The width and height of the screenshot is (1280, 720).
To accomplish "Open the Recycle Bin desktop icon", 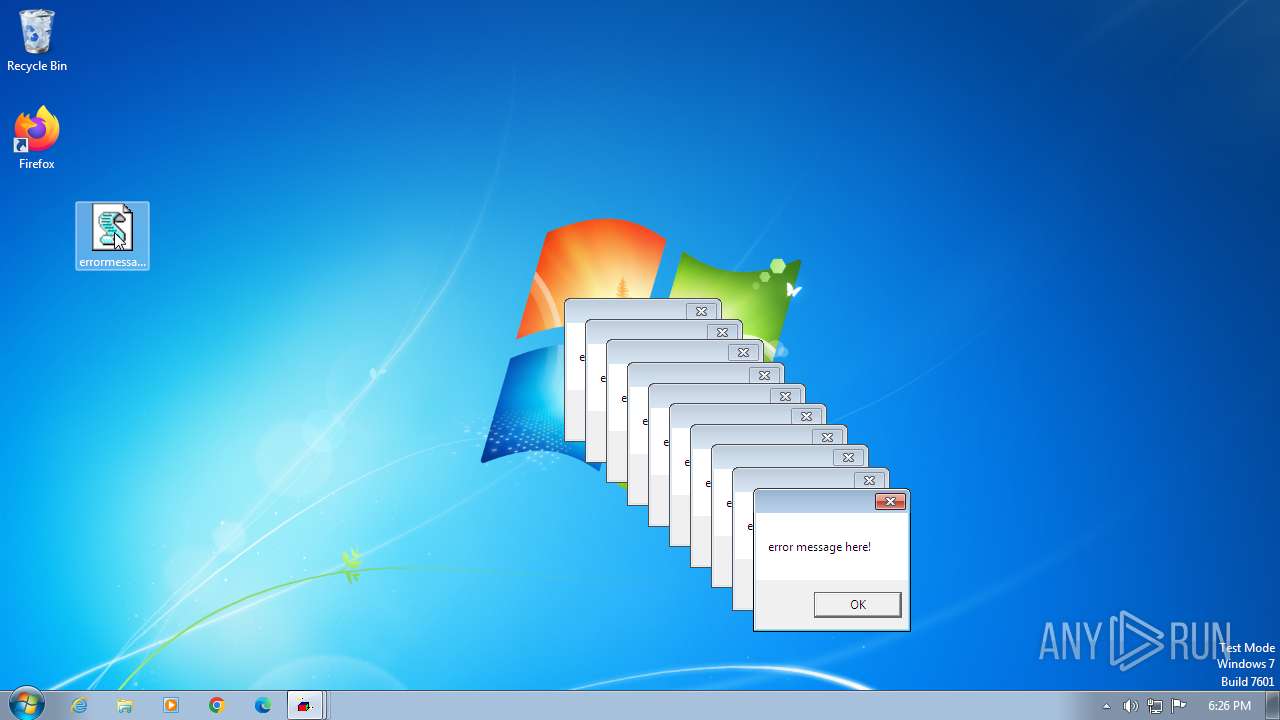I will click(x=37, y=40).
